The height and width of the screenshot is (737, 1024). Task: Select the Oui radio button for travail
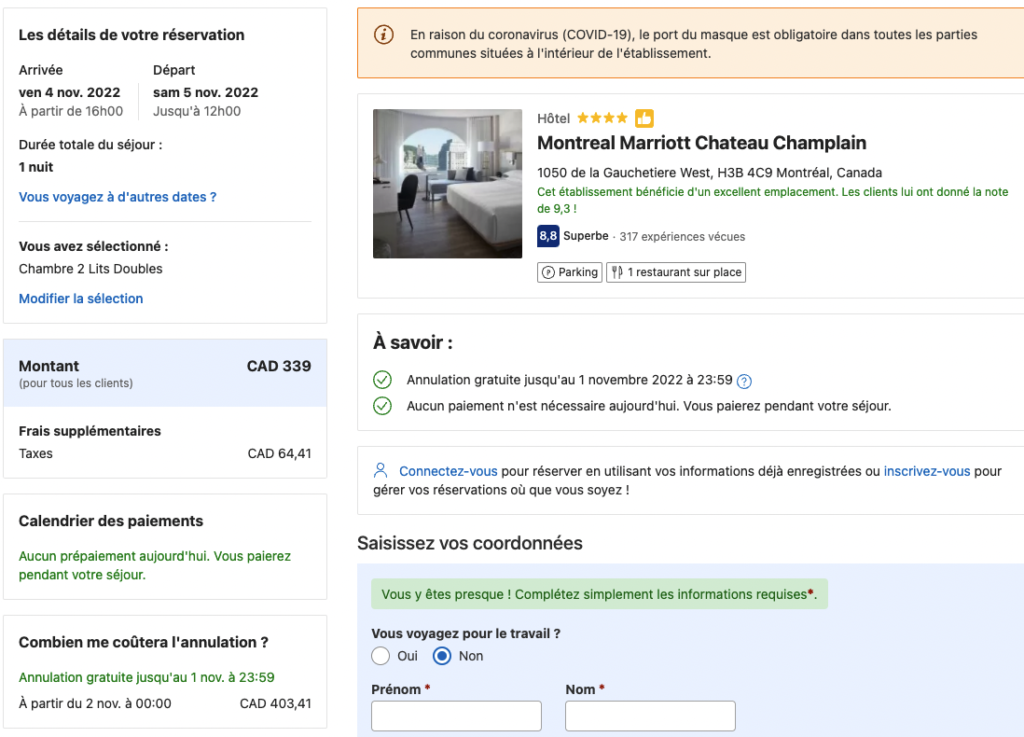[x=380, y=656]
